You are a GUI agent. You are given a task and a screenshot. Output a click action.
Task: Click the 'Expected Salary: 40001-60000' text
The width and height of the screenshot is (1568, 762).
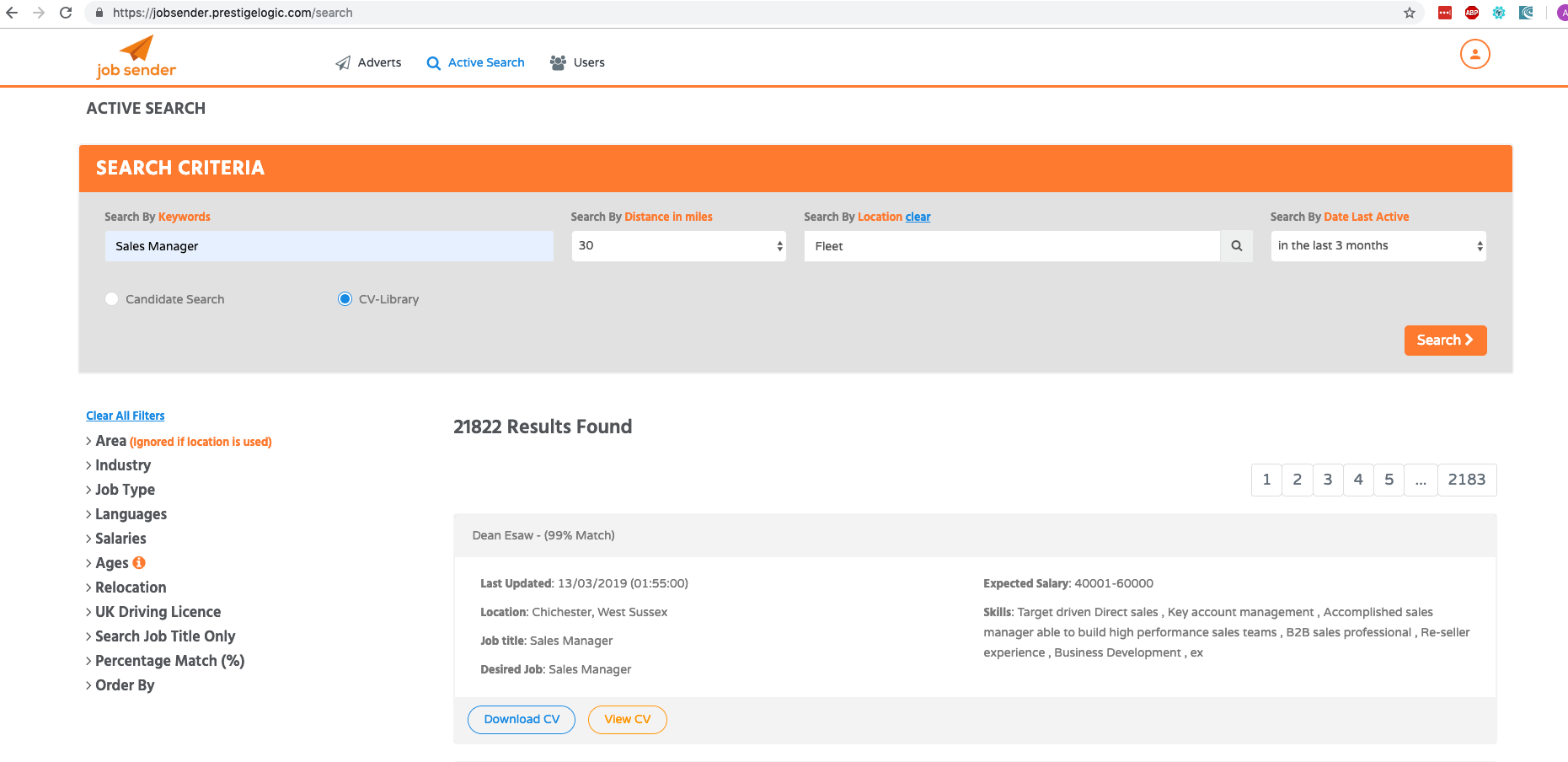coord(1068,583)
